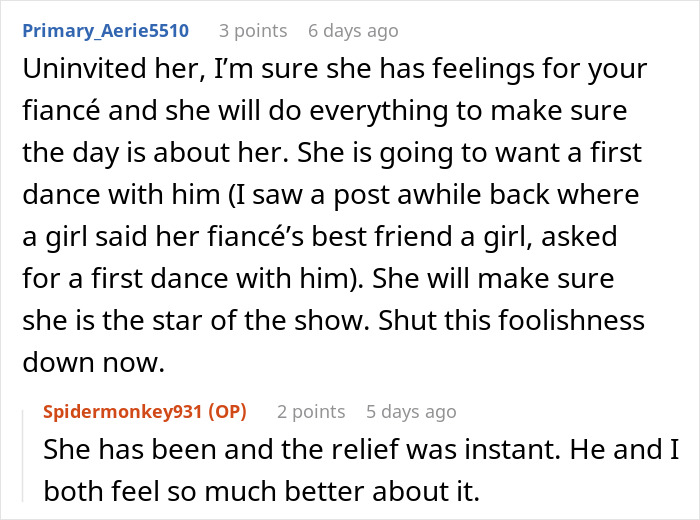This screenshot has width=700, height=520.
Task: Click the line starting 'the day is about her'
Action: 332,153
